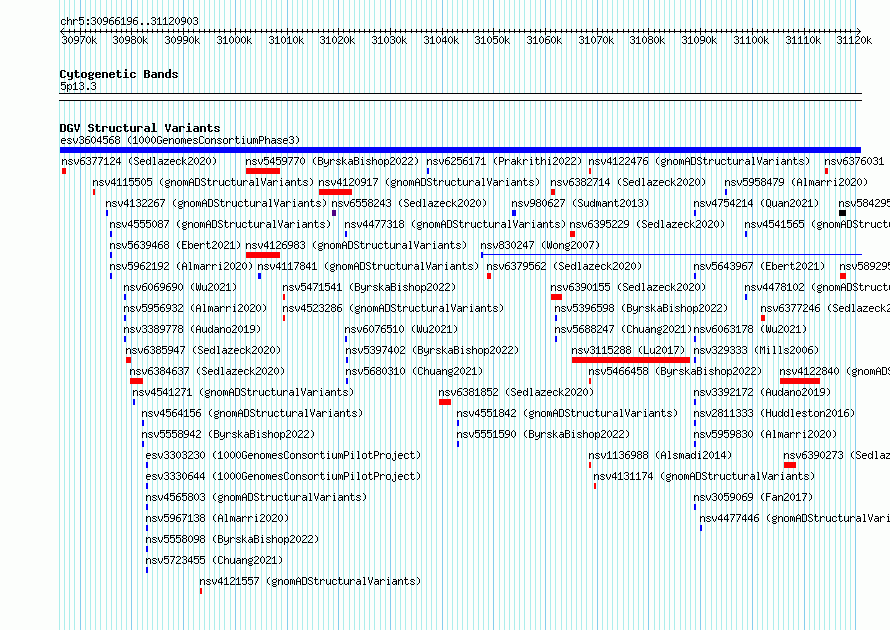
Task: Click nsv4117841 variant label
Action: click(368, 266)
